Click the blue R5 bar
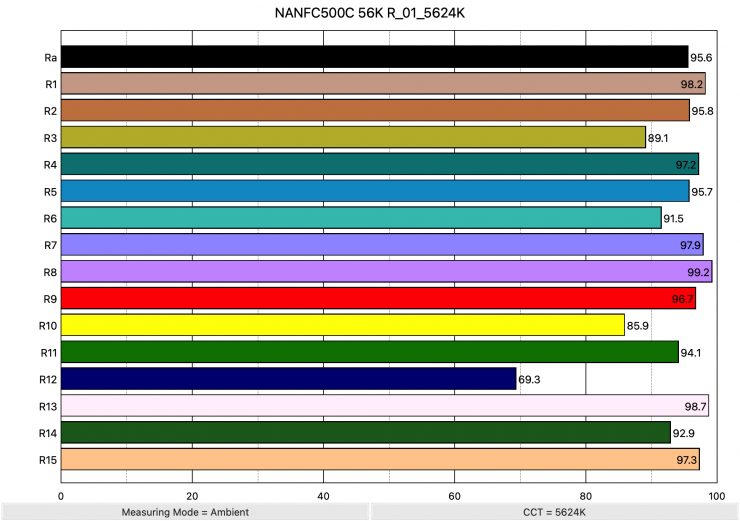 375,191
